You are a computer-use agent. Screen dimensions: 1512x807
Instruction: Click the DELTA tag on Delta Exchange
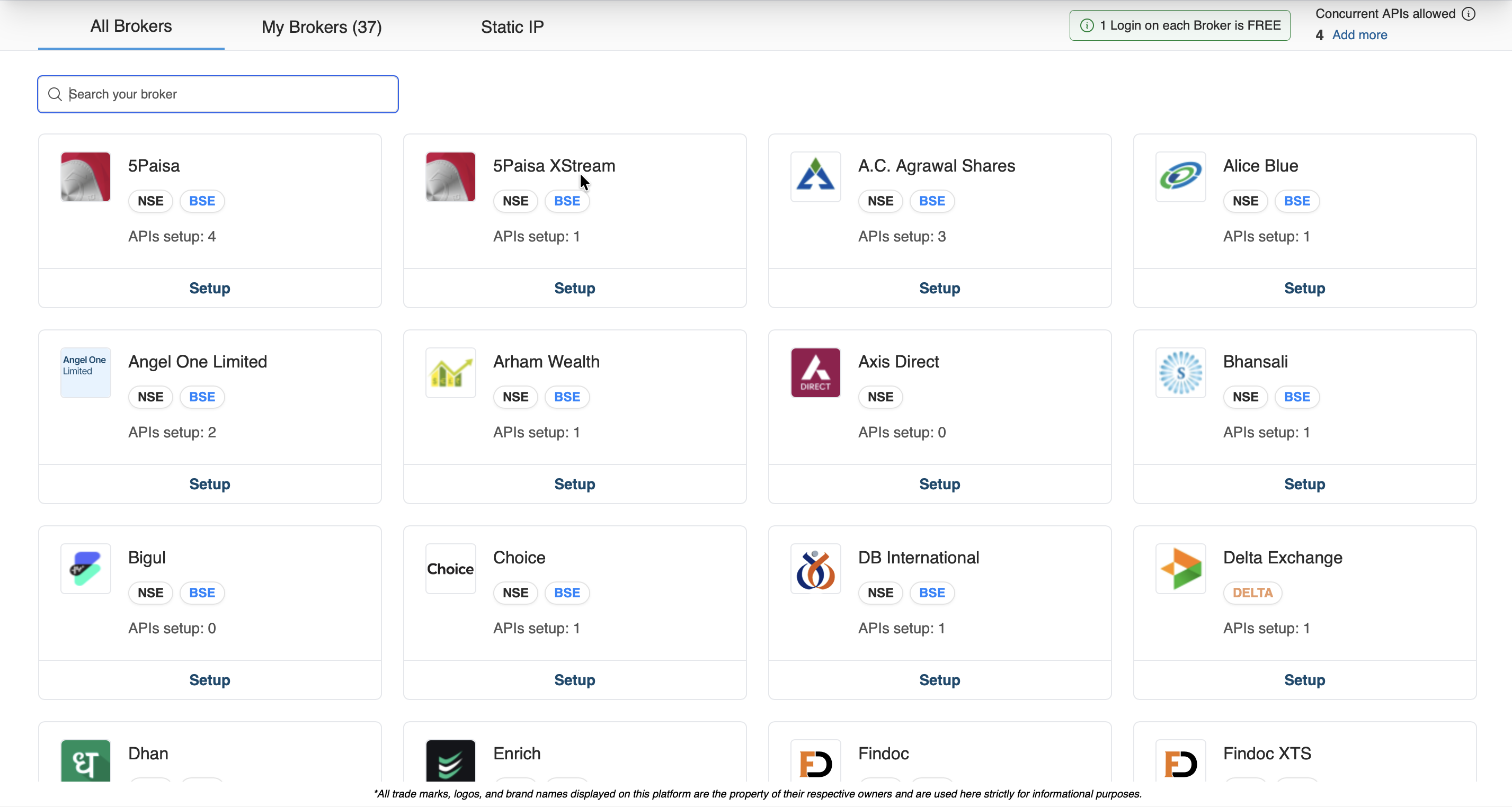coord(1252,593)
